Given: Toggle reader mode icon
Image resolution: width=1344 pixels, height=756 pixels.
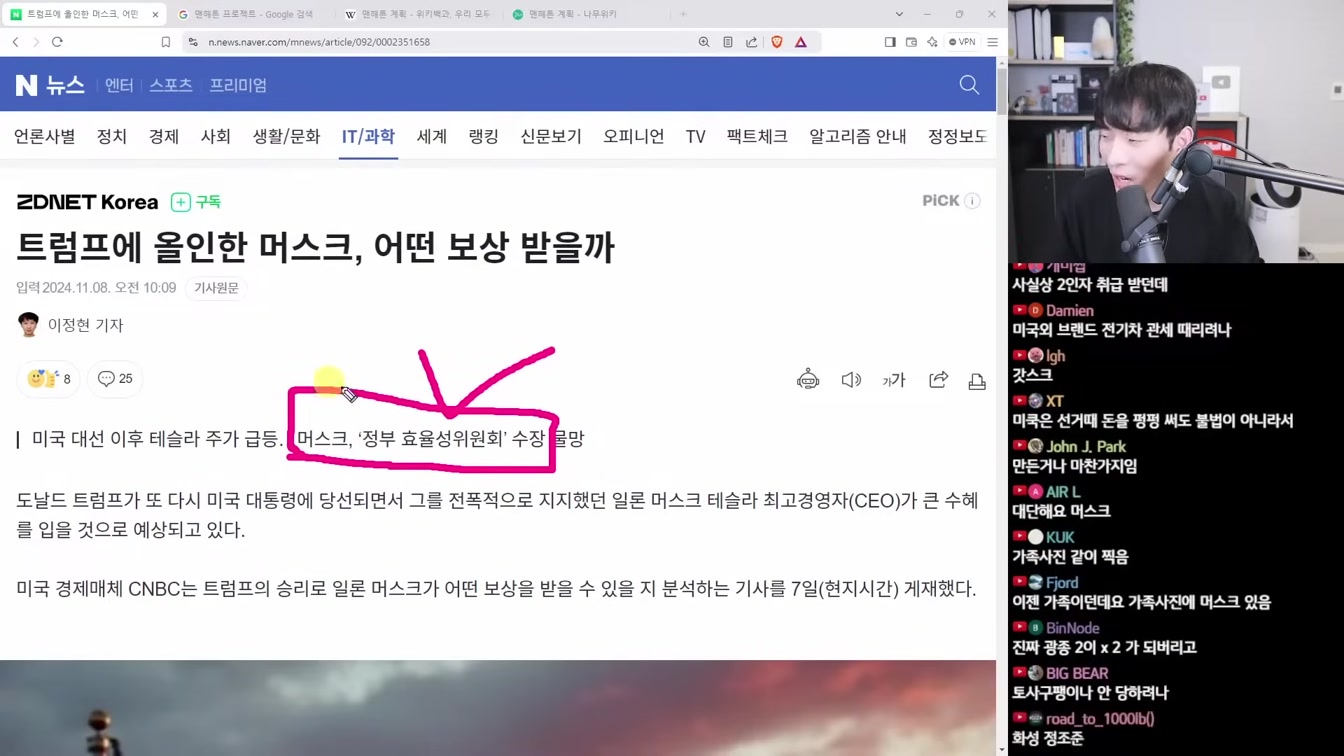Looking at the screenshot, I should coord(728,42).
